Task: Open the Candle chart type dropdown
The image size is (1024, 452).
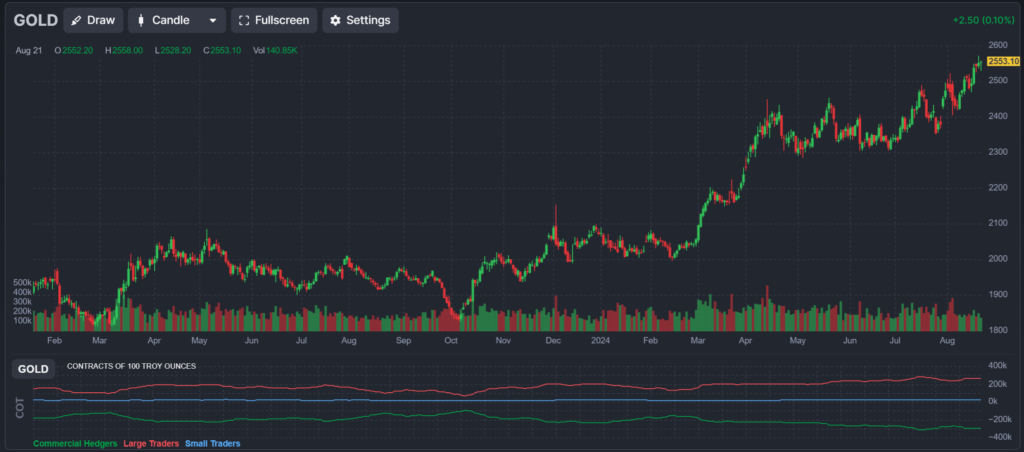Action: 176,20
